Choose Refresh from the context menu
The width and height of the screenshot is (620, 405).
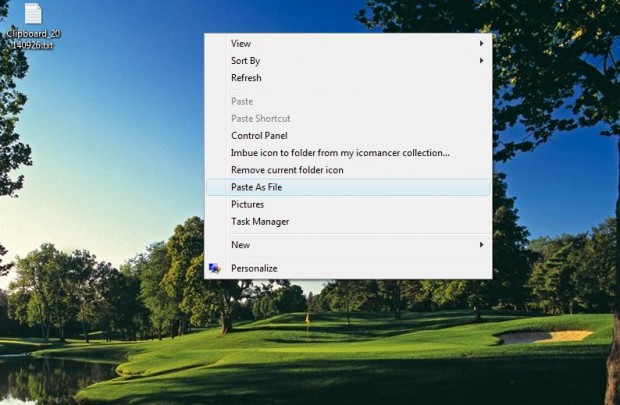[x=348, y=78]
